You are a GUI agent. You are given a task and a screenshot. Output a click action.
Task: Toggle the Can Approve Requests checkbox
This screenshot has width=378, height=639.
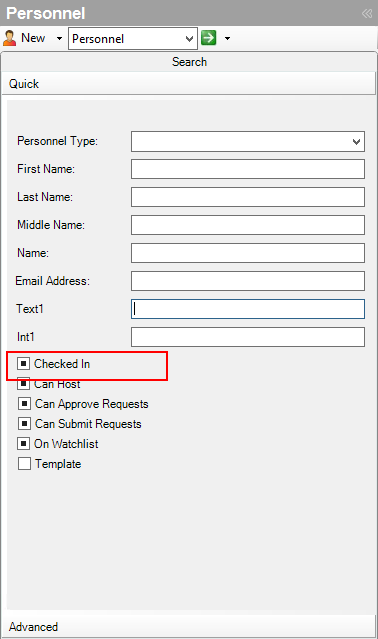click(24, 403)
